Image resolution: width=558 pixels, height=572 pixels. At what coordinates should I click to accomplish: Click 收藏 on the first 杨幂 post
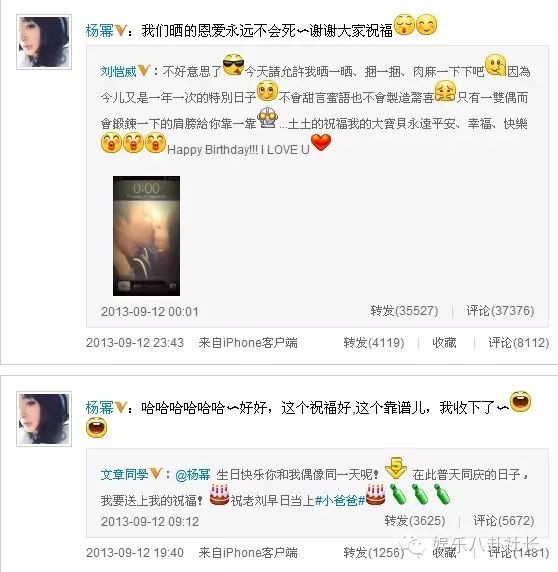point(444,343)
